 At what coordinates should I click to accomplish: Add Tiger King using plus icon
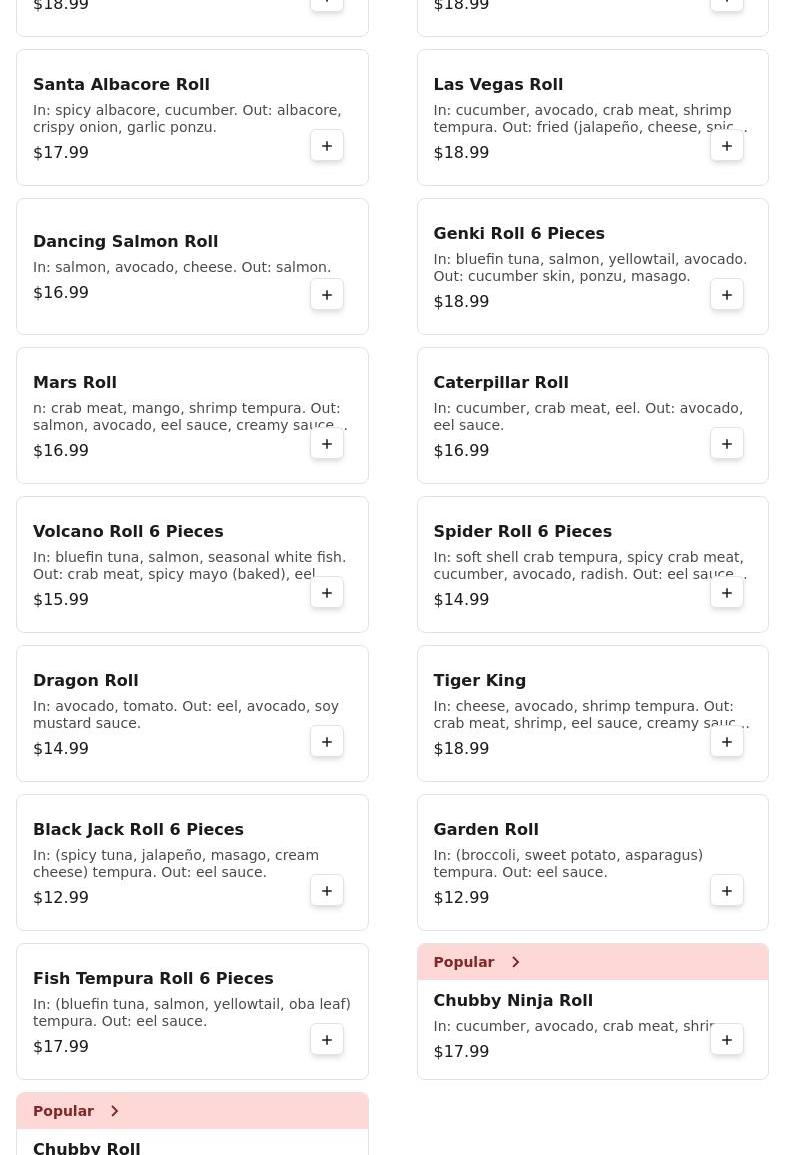click(x=727, y=742)
